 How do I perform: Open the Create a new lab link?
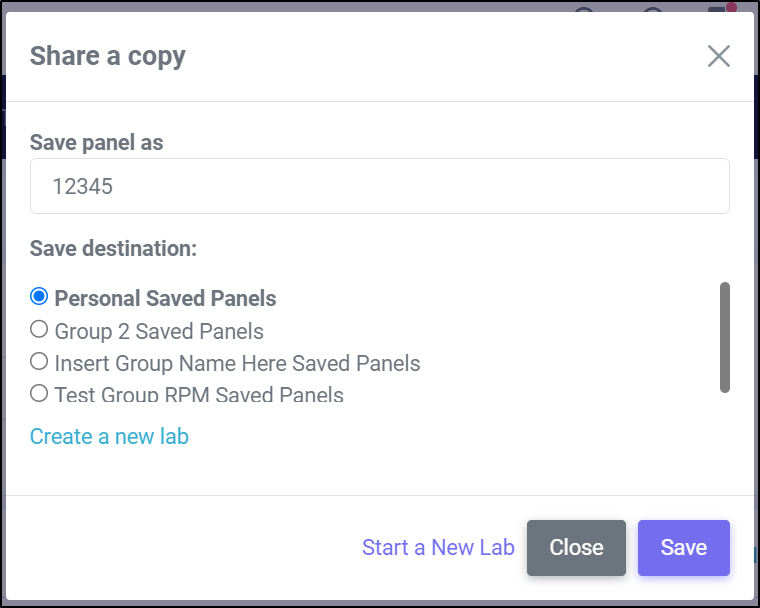pos(109,436)
